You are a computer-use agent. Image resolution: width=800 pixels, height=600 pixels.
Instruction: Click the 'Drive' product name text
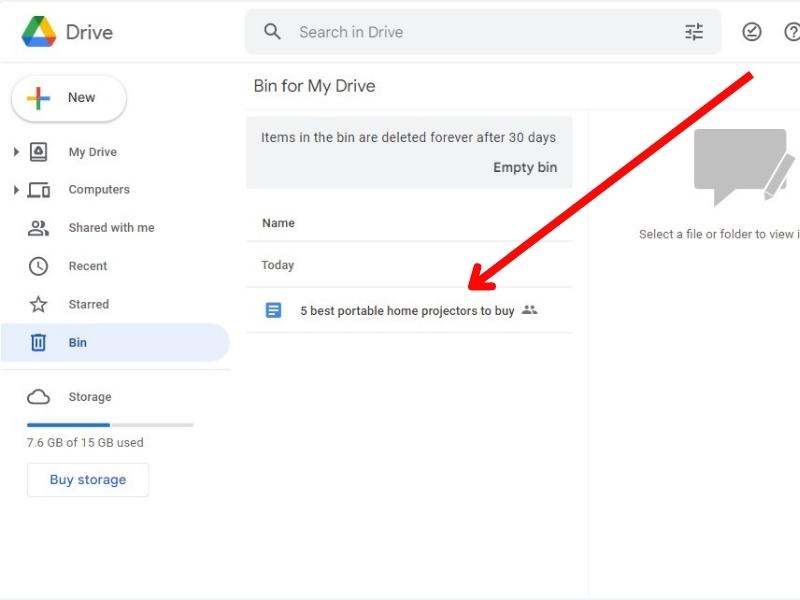point(89,32)
